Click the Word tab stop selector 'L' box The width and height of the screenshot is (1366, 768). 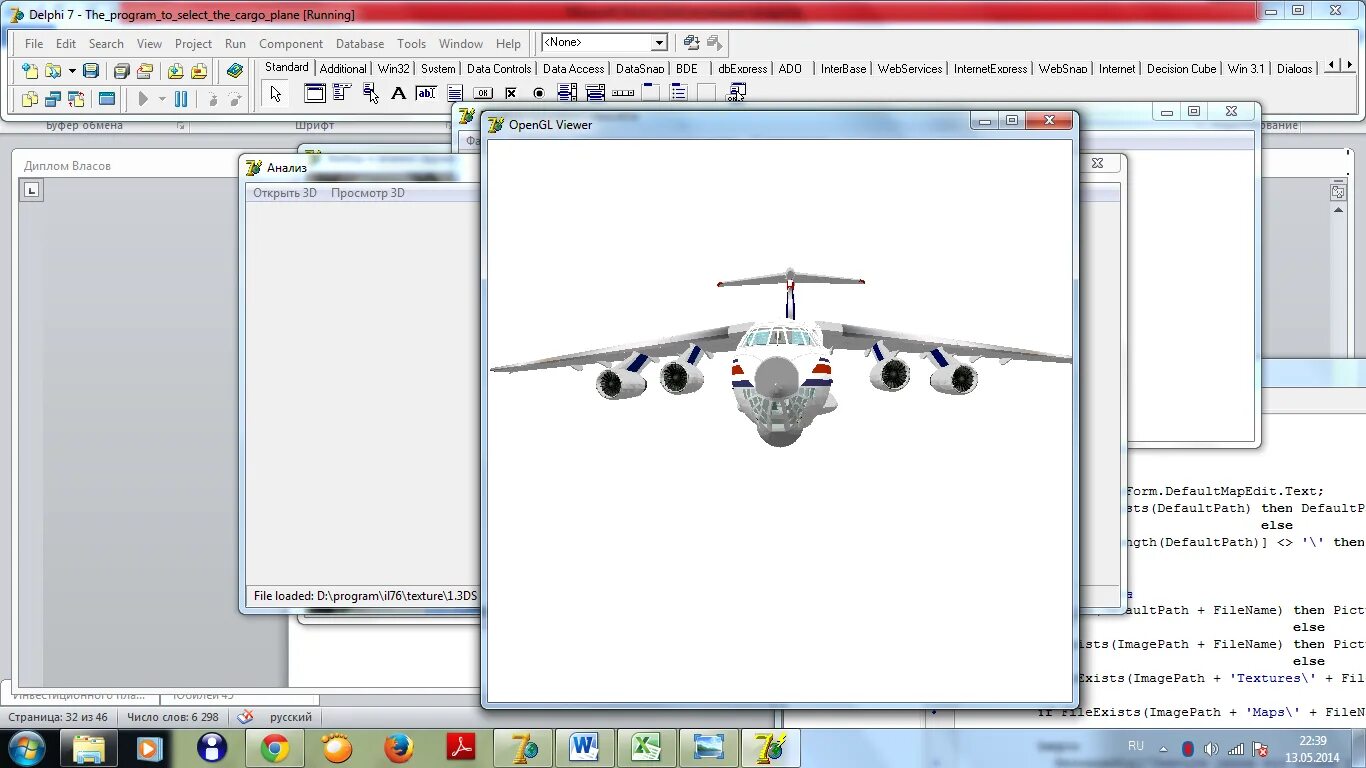coord(32,190)
